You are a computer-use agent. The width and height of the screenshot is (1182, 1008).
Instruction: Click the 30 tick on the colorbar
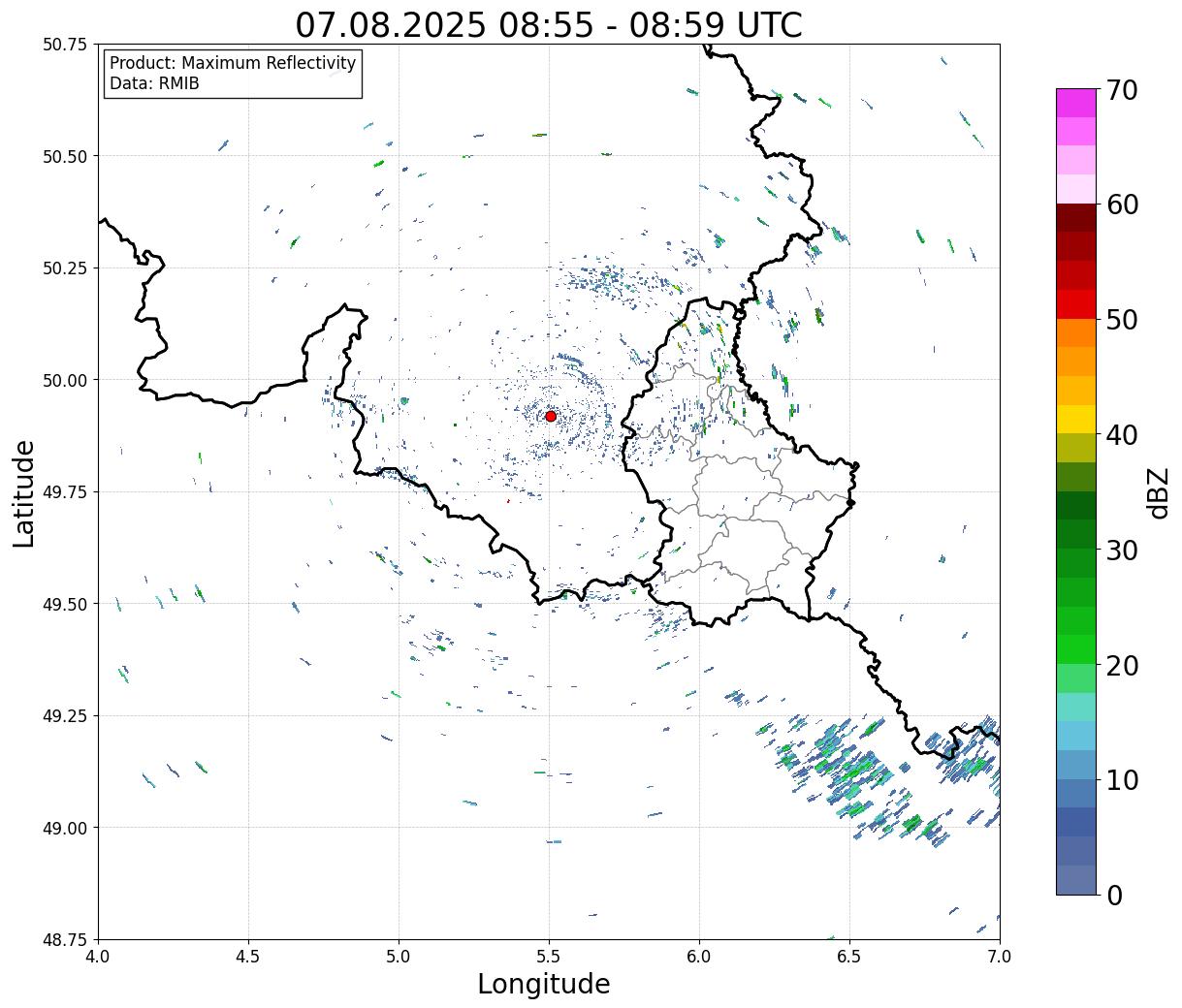tap(1122, 550)
